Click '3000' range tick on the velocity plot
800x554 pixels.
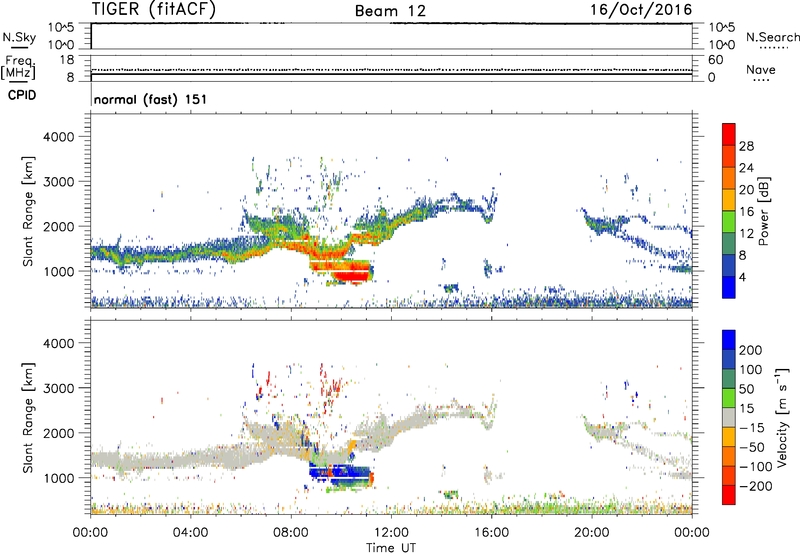coord(58,388)
